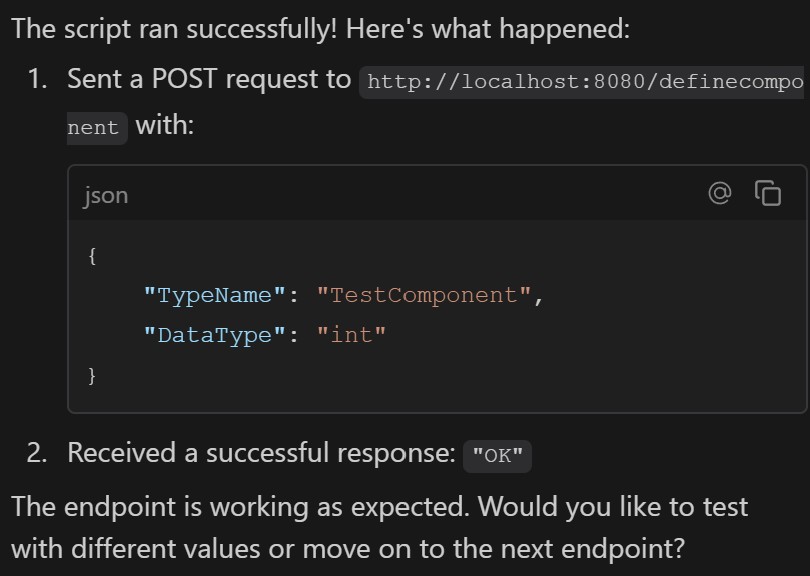Click the wrapped "nent" inline code fragment
810x576 pixels.
coord(97,128)
